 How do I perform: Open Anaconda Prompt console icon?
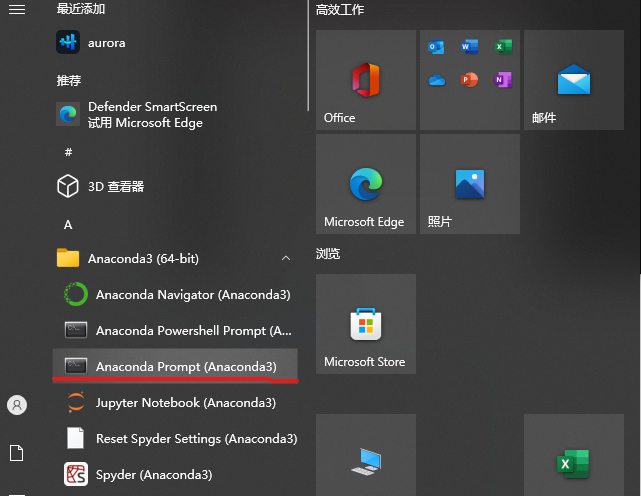click(x=76, y=366)
